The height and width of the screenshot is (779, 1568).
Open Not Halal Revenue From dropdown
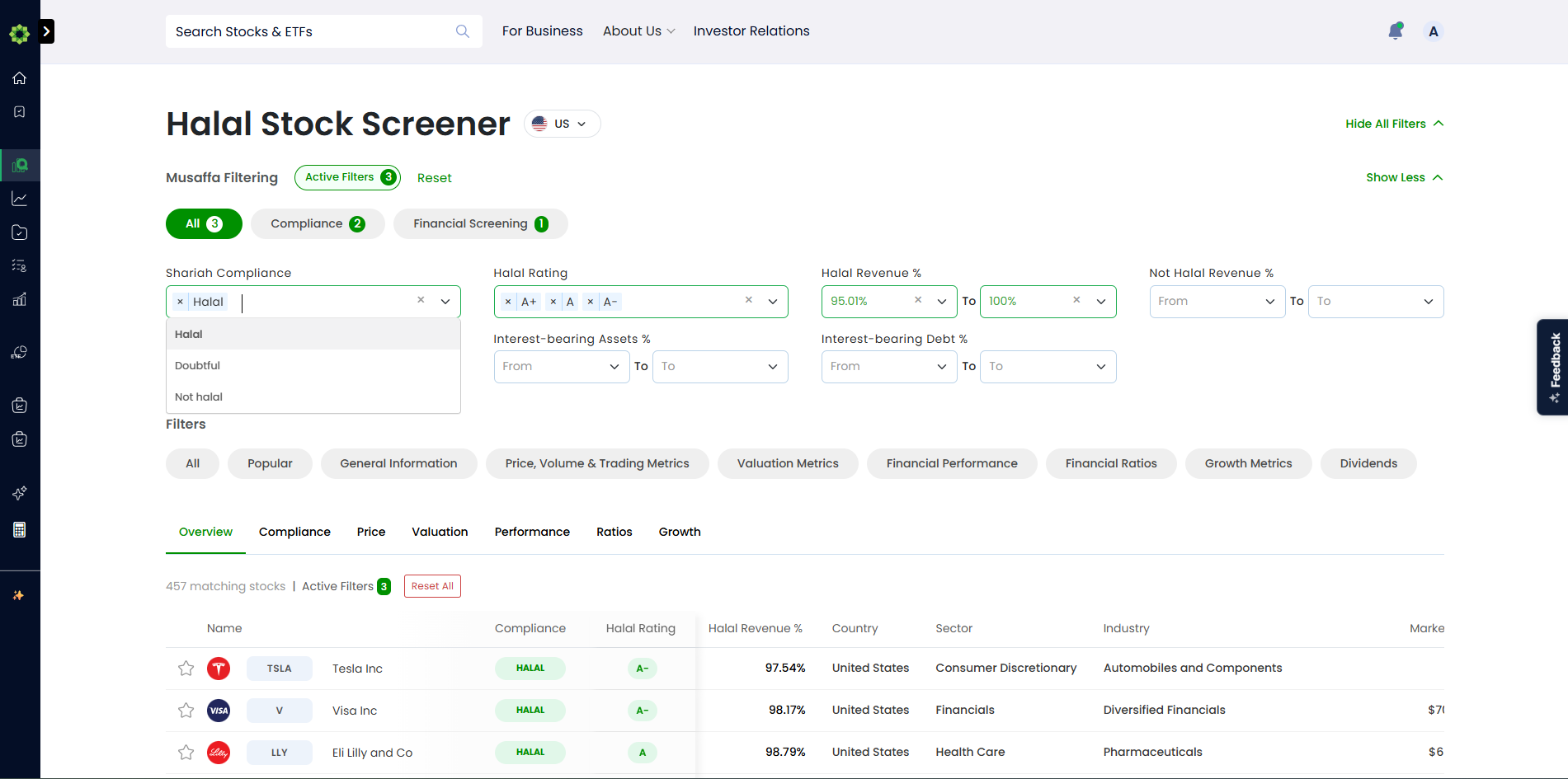1217,302
